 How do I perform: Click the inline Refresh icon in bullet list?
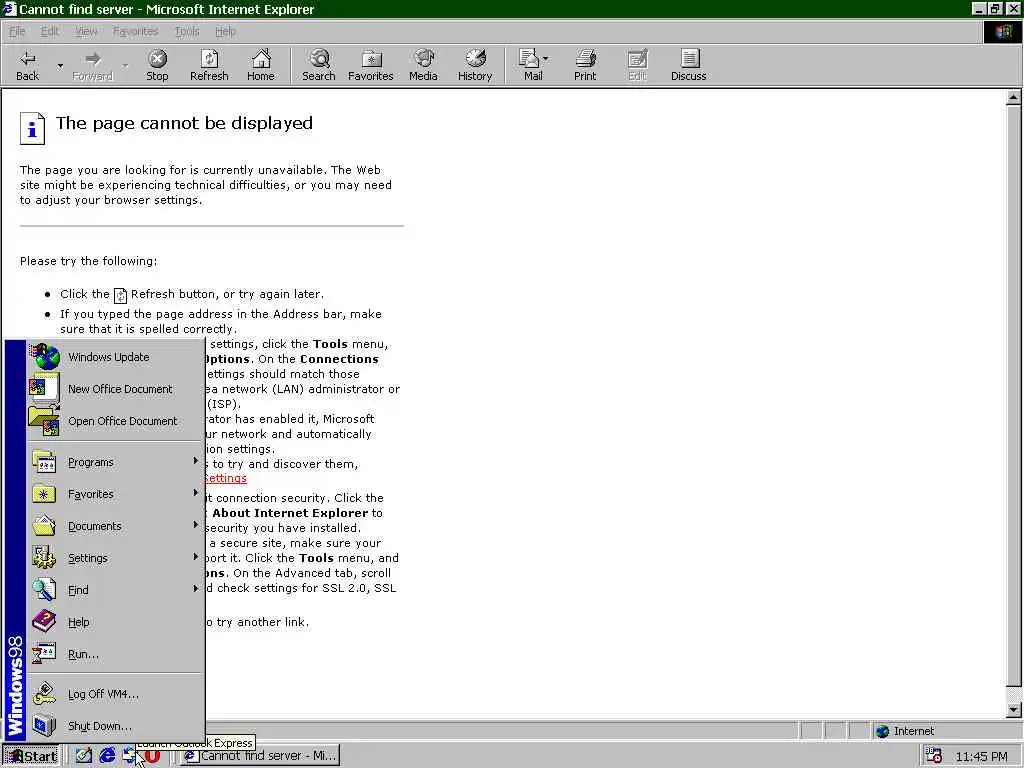pyautogui.click(x=120, y=296)
